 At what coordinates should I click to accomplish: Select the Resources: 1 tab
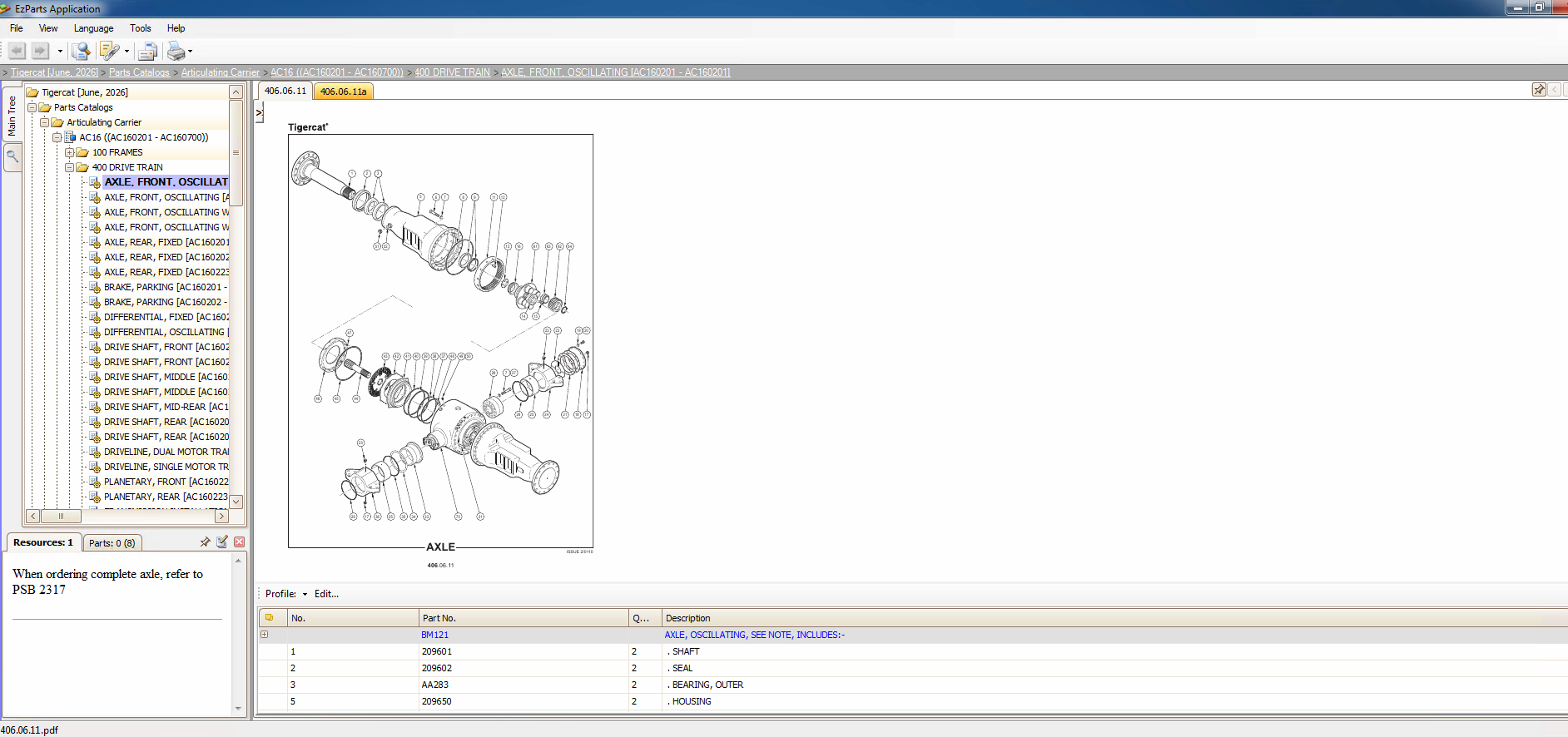coord(43,542)
